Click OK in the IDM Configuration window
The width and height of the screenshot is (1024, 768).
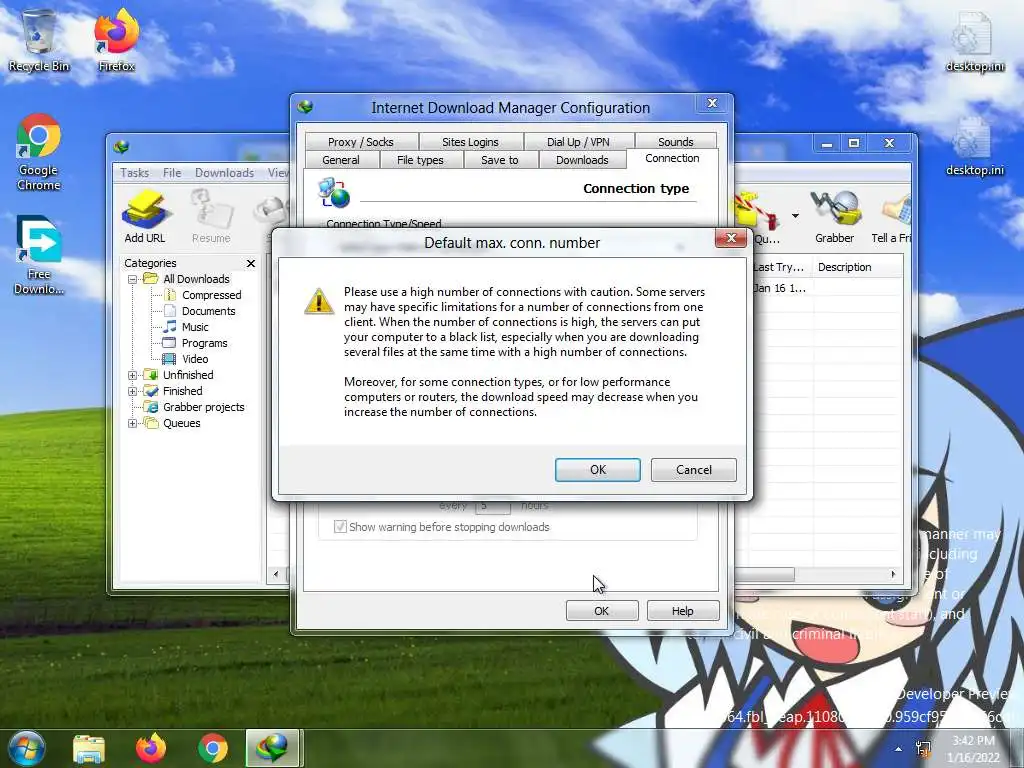pyautogui.click(x=601, y=611)
